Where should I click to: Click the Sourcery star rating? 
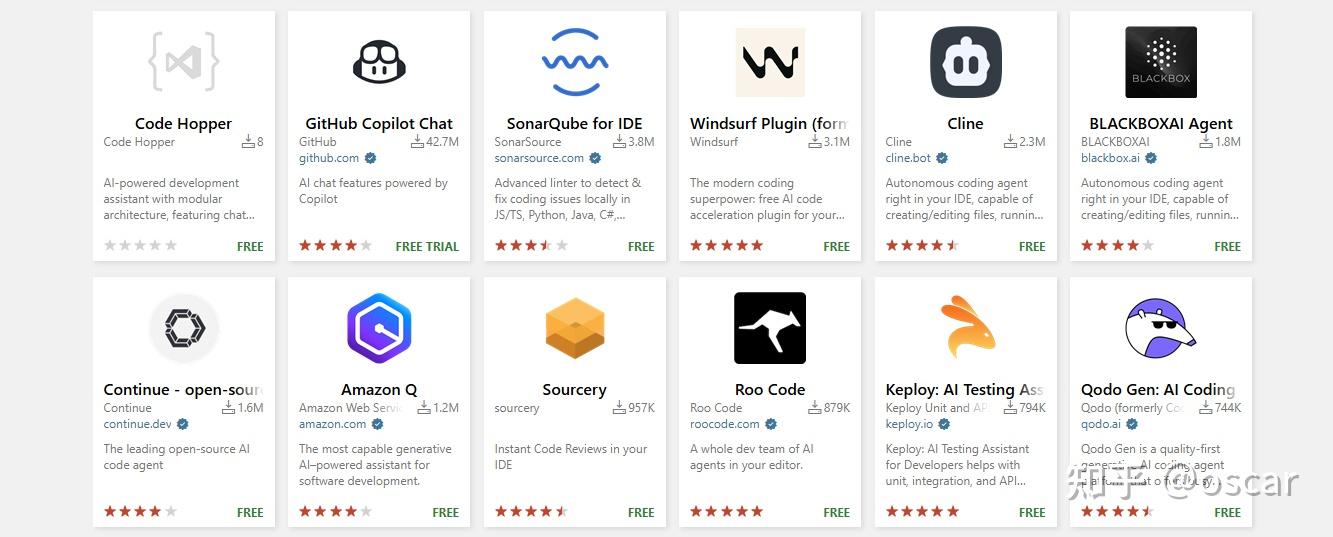pos(531,512)
